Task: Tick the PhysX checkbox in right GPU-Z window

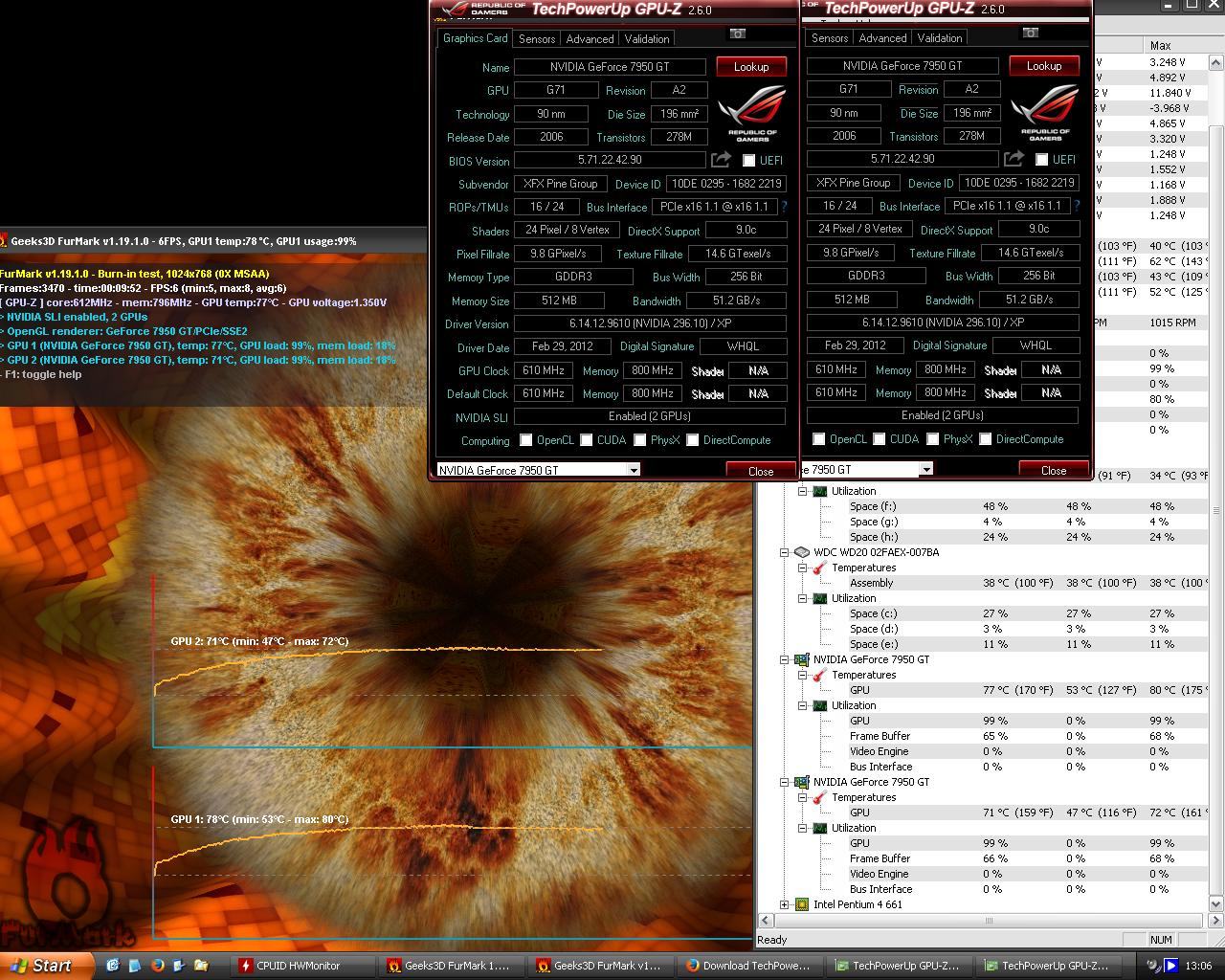Action: point(932,439)
